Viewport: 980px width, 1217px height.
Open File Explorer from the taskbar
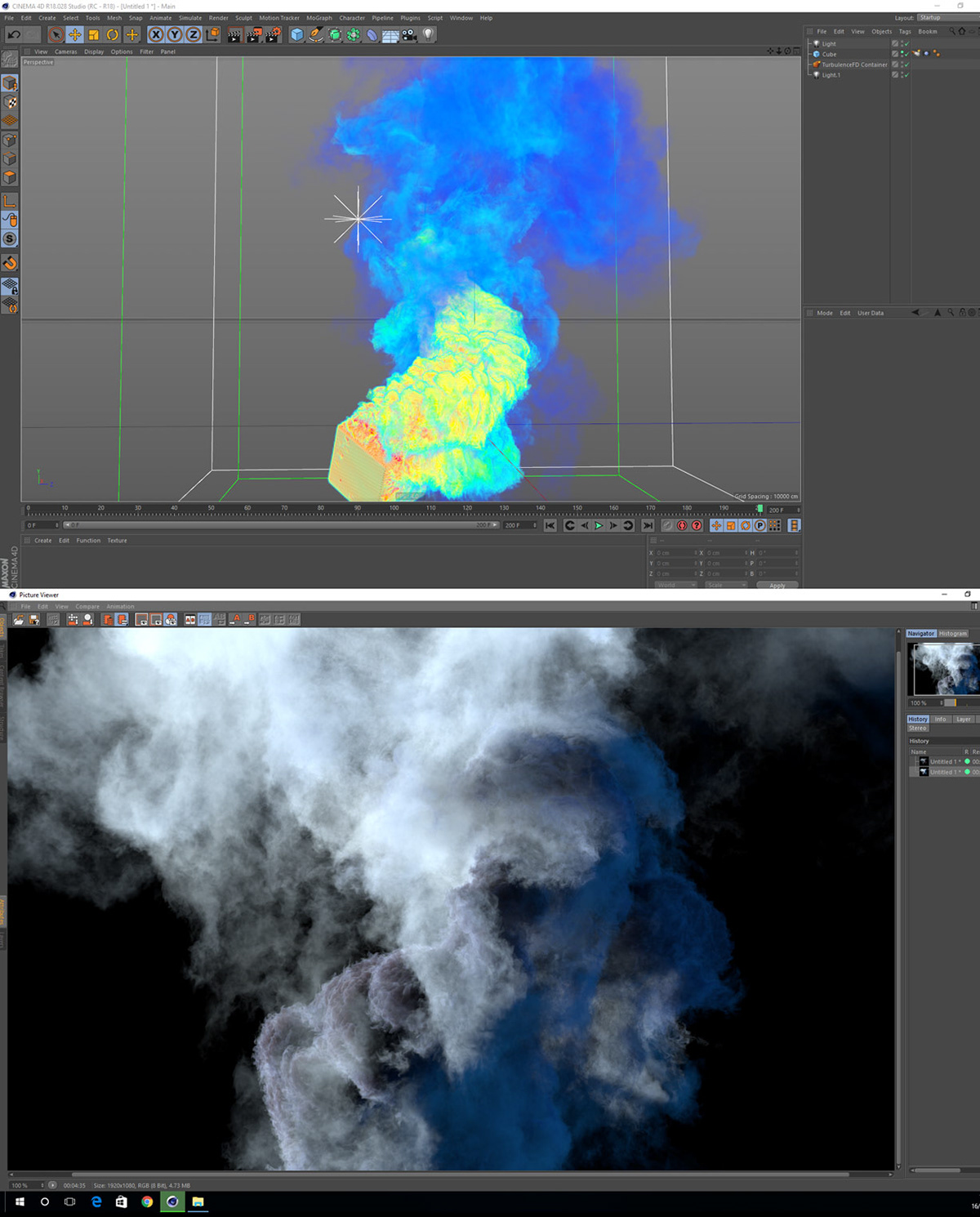pyautogui.click(x=198, y=1201)
